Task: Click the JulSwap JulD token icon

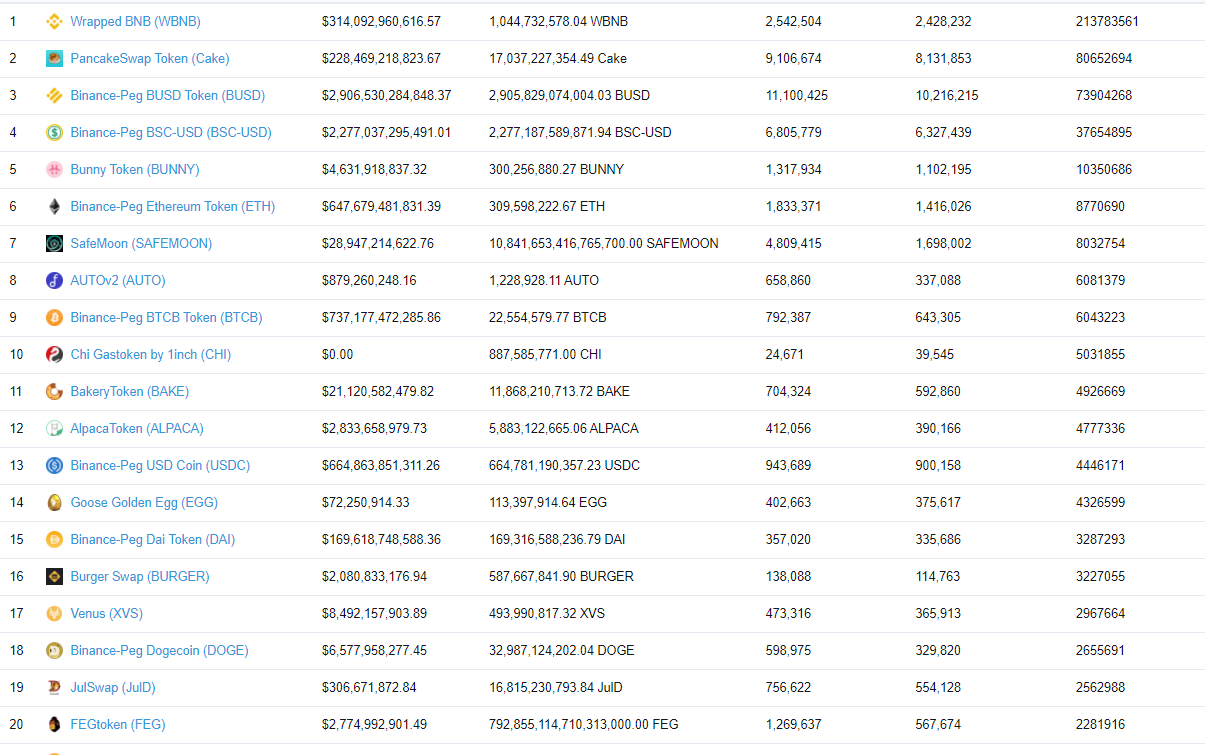Action: 54,687
